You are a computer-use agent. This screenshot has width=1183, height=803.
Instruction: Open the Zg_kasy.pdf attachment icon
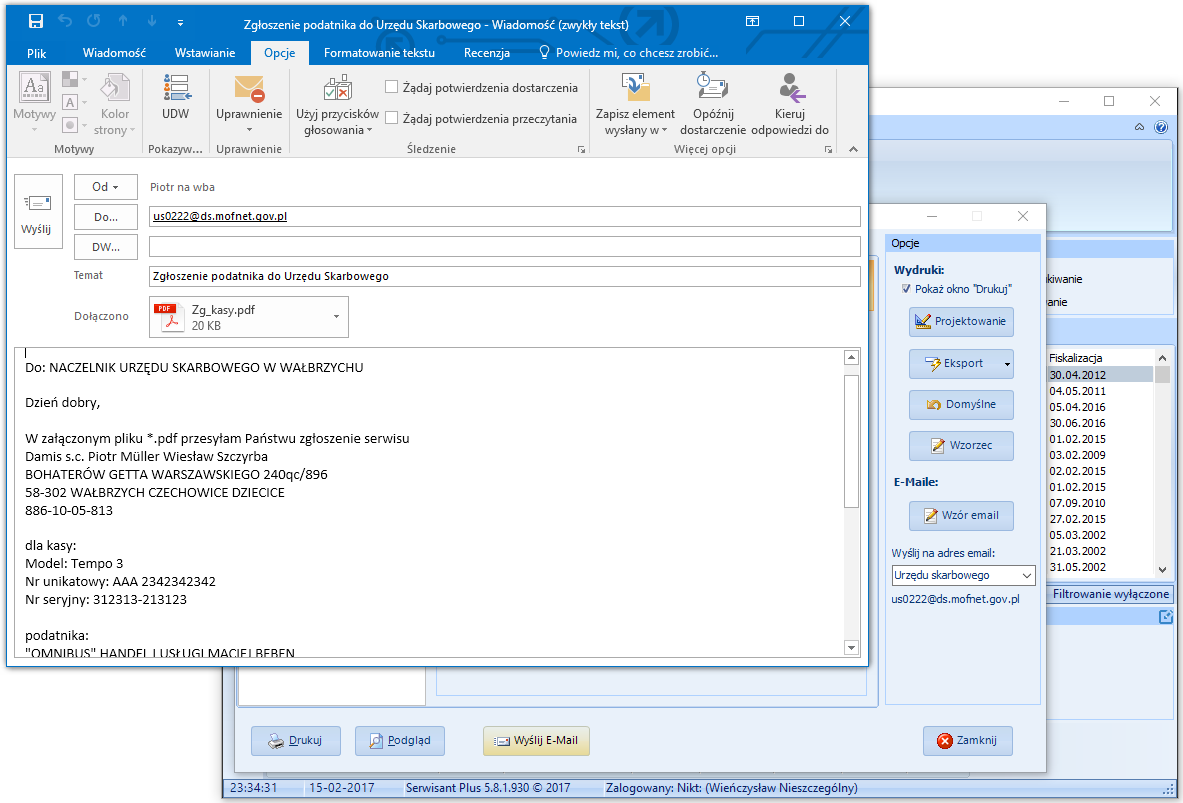[x=165, y=317]
